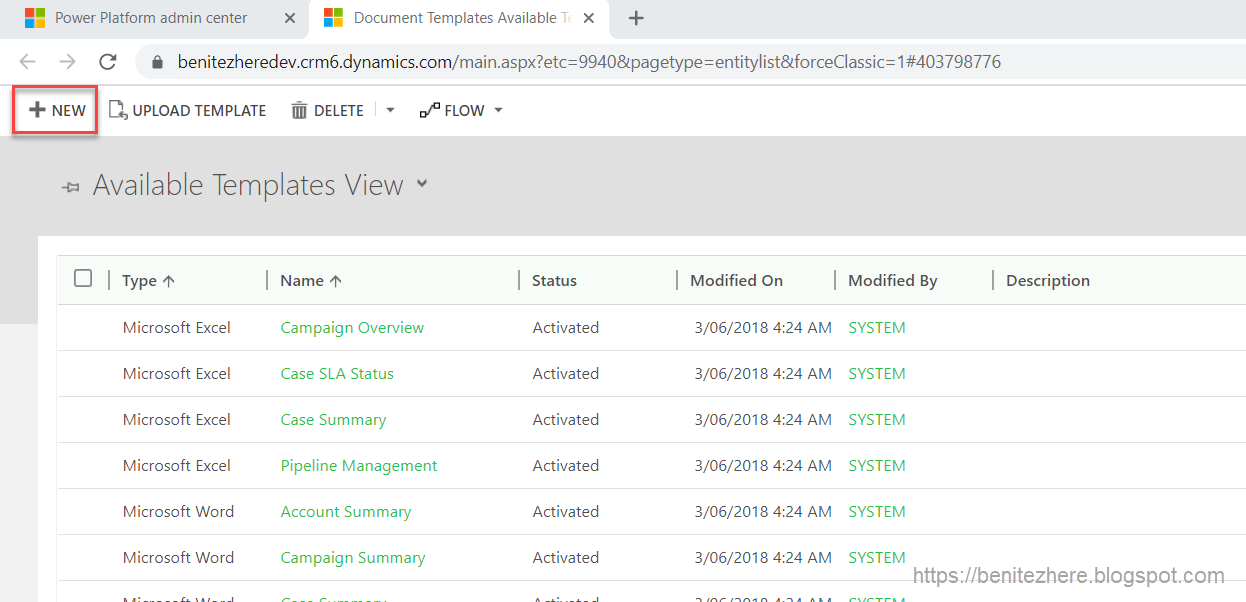This screenshot has width=1246, height=602.
Task: Open the Available Templates View selector chevron
Action: (x=422, y=183)
